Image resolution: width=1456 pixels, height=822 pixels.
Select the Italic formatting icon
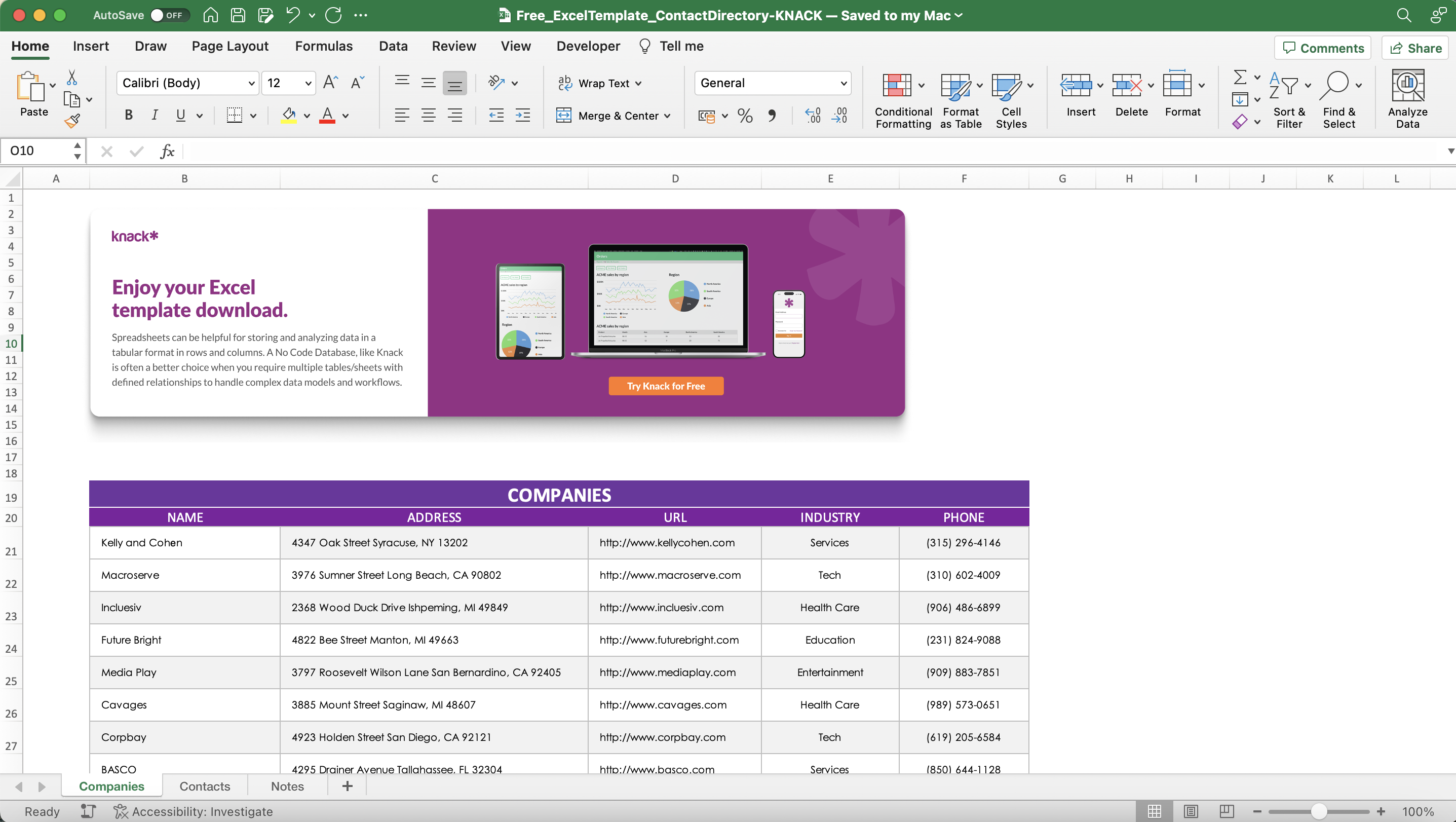155,116
